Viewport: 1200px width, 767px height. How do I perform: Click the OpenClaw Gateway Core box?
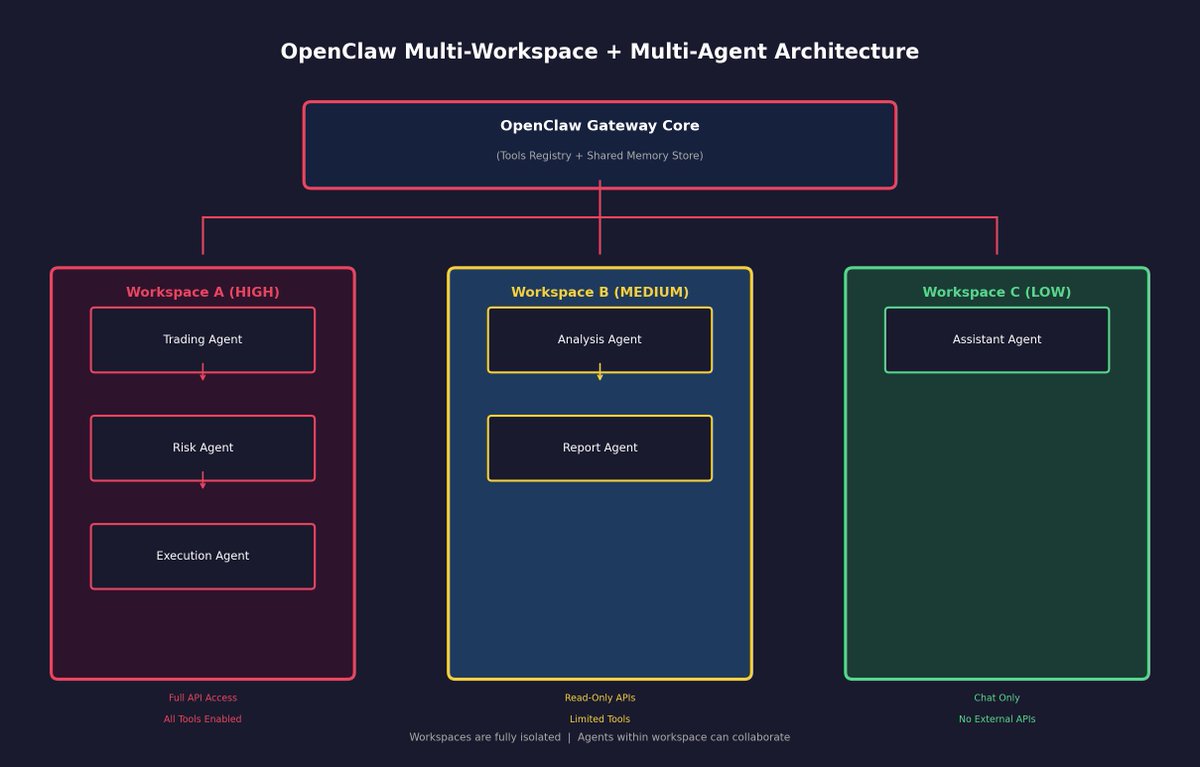[599, 144]
